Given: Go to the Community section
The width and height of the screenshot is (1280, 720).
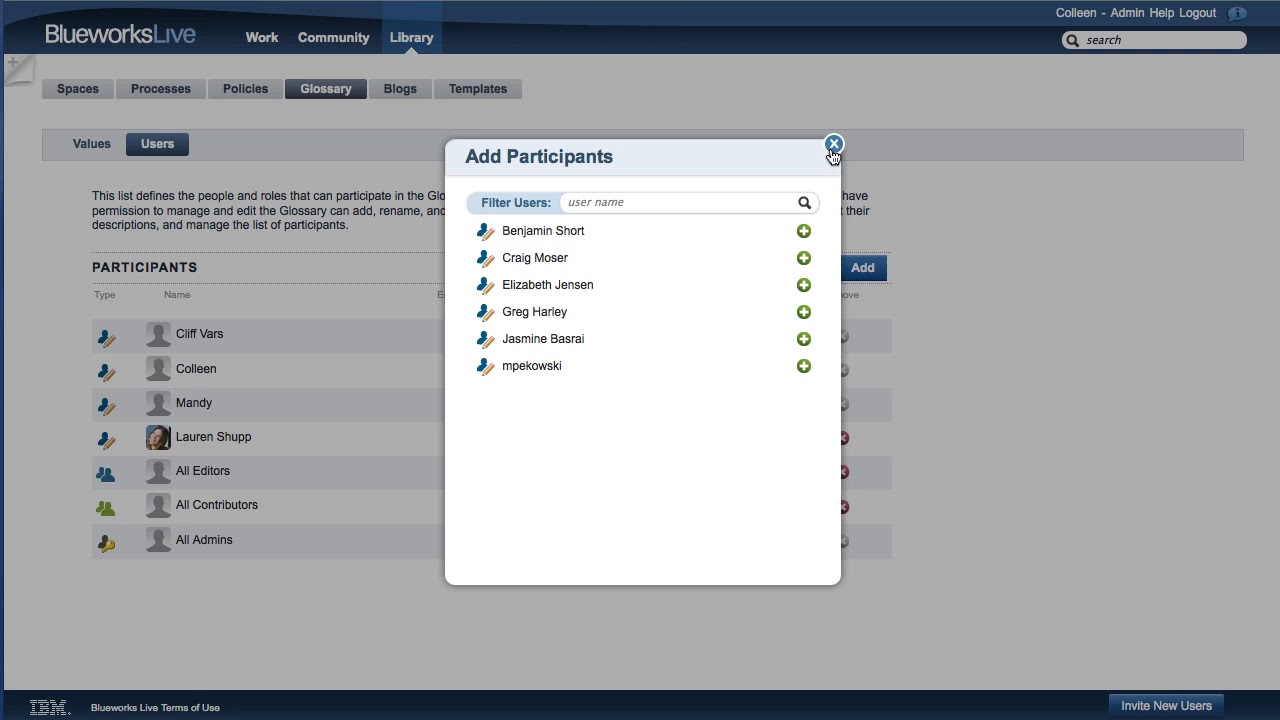Looking at the screenshot, I should pyautogui.click(x=333, y=37).
